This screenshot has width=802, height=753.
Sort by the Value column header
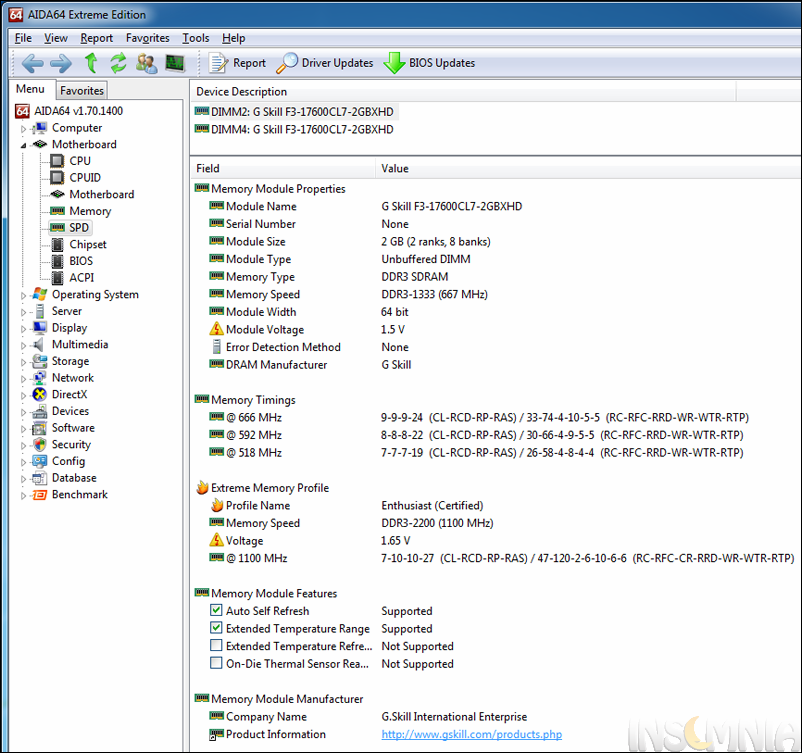[588, 168]
